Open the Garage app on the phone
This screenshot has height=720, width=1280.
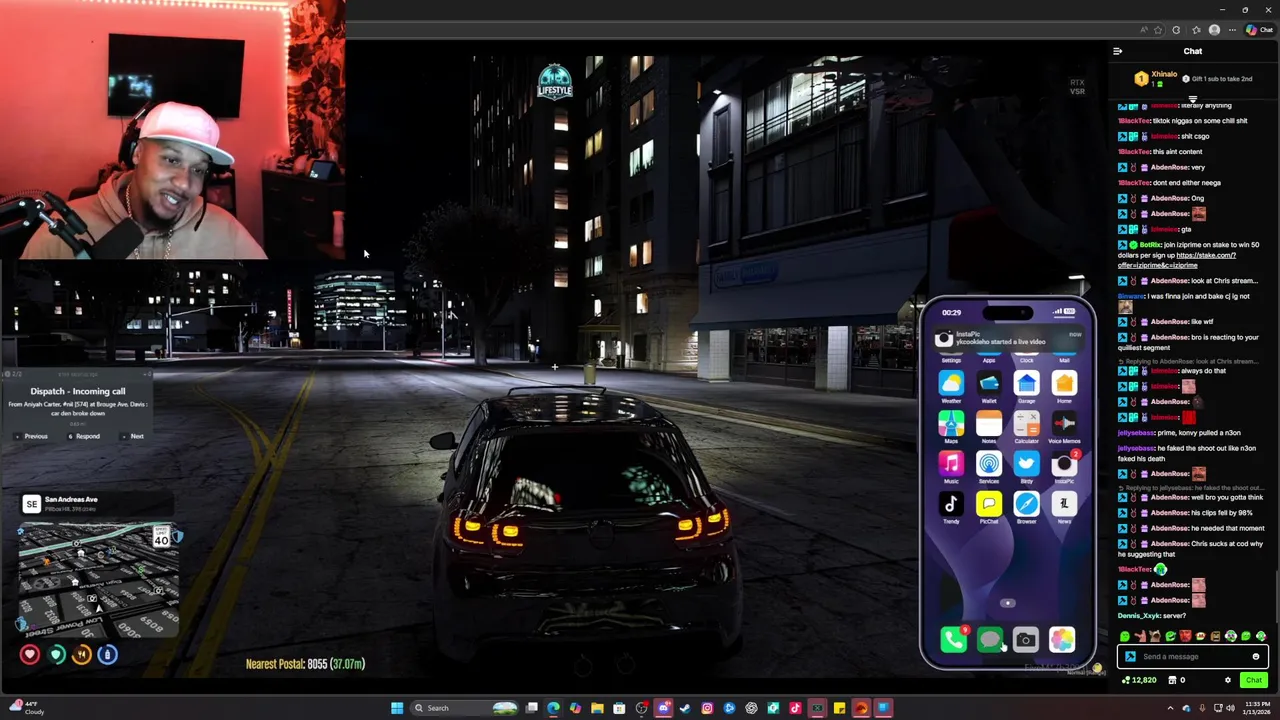[1026, 384]
